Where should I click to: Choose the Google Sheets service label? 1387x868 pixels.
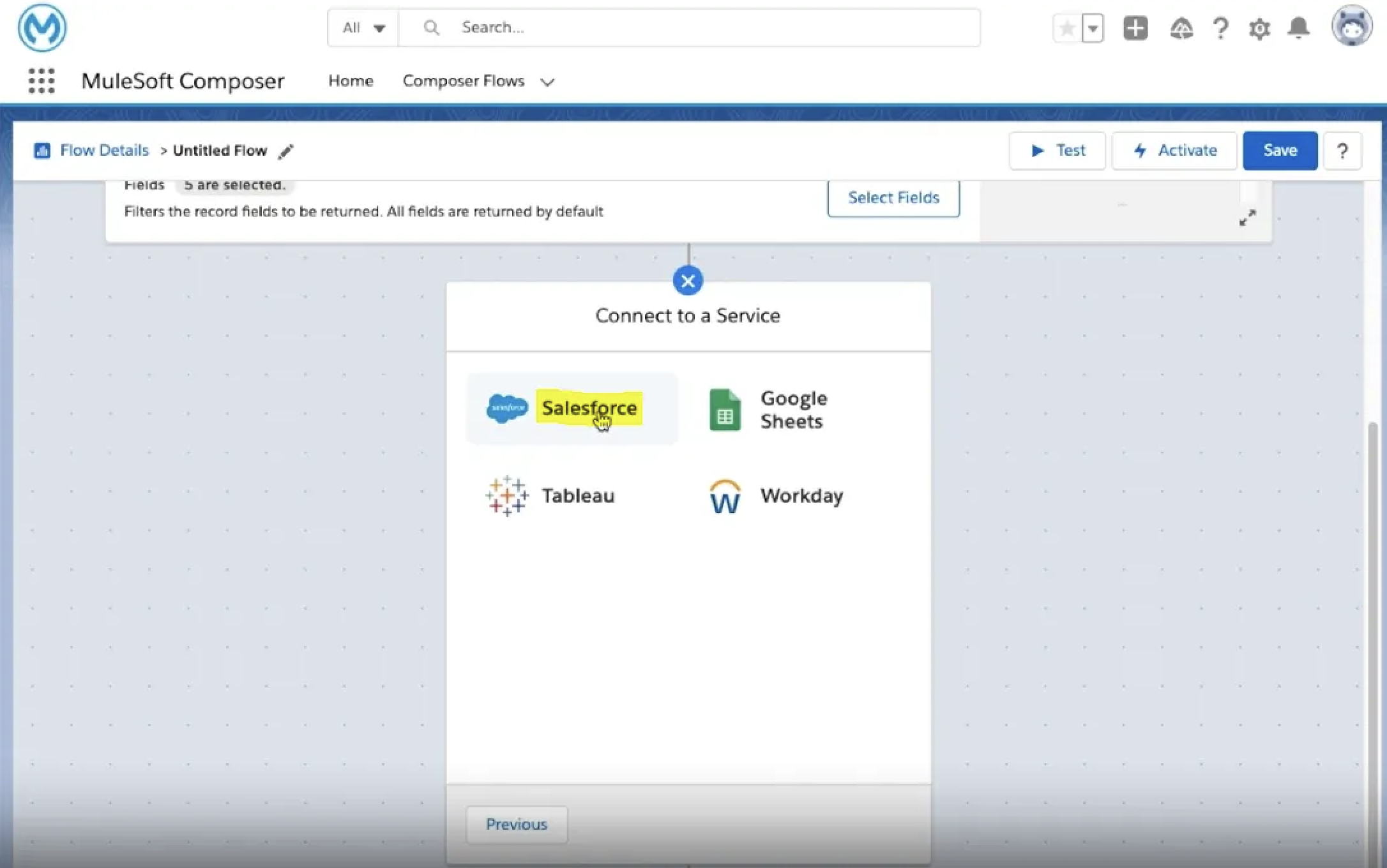point(794,410)
